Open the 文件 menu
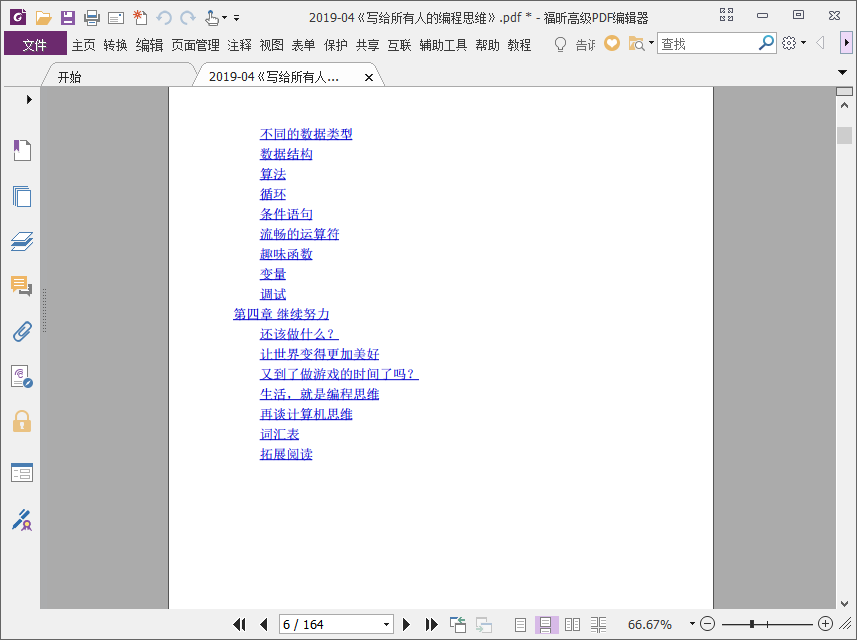Image resolution: width=857 pixels, height=640 pixels. 35,44
